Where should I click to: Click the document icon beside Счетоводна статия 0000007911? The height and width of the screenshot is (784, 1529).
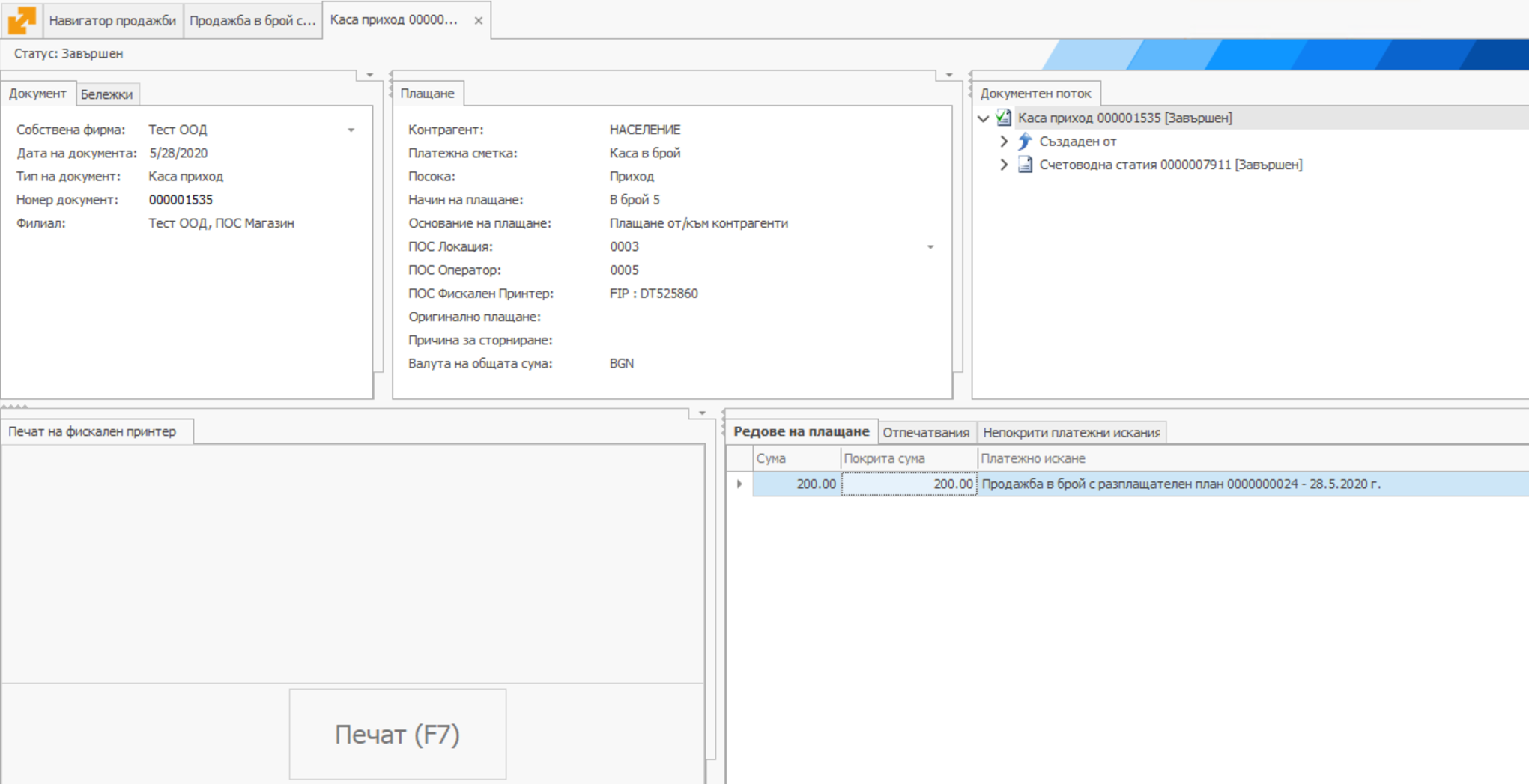[1025, 165]
